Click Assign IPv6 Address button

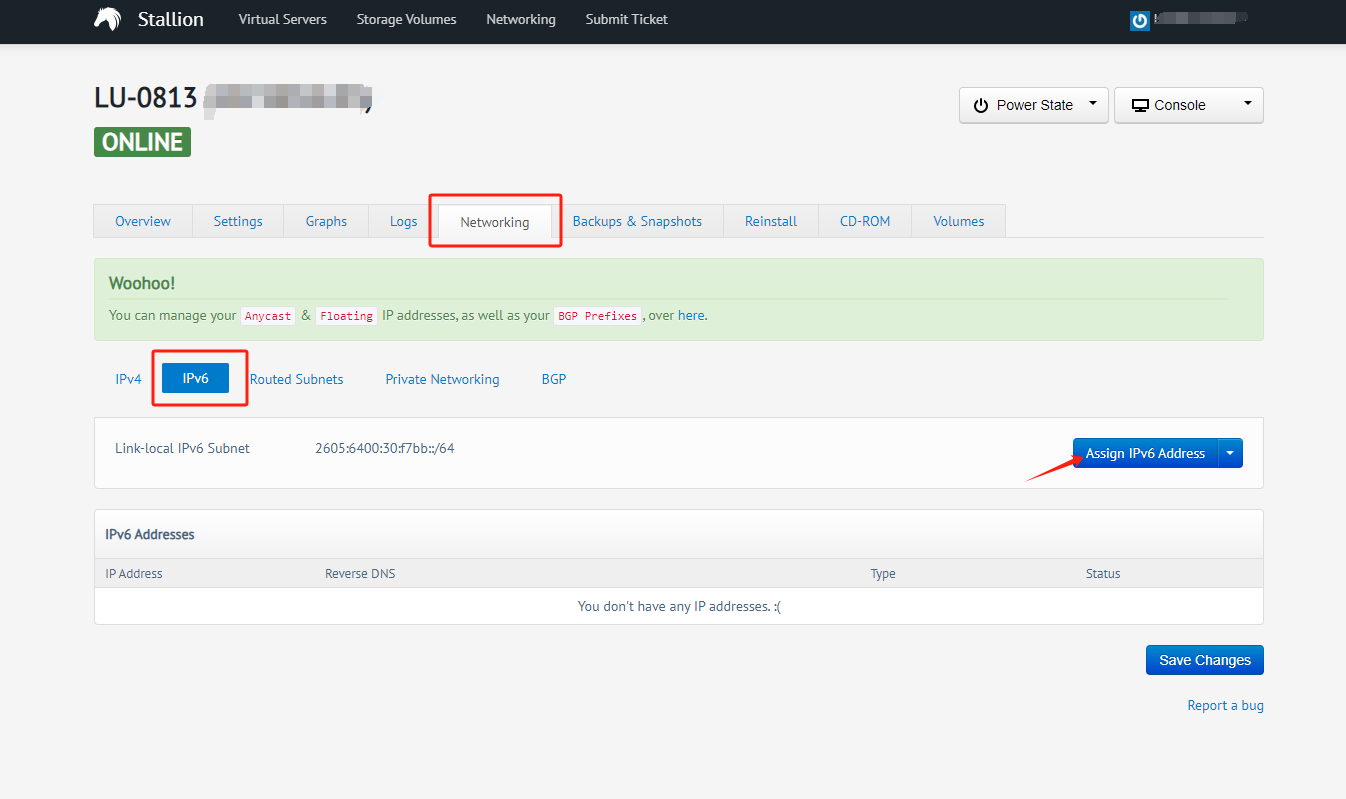point(1145,453)
